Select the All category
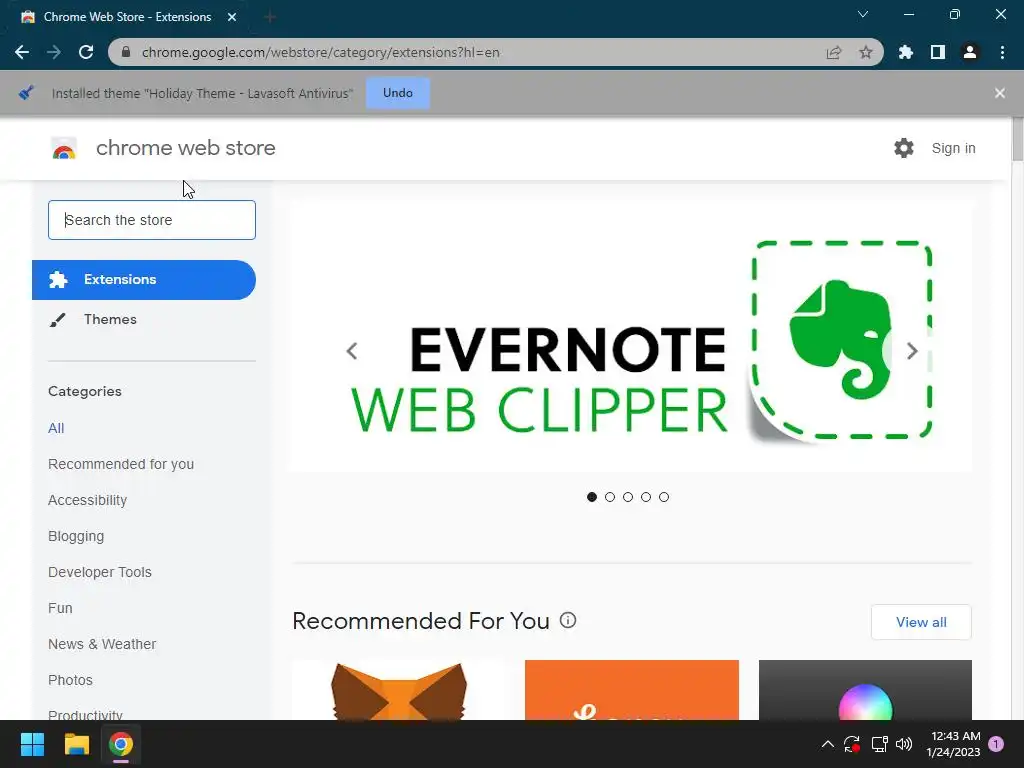1024x768 pixels. pyautogui.click(x=56, y=428)
